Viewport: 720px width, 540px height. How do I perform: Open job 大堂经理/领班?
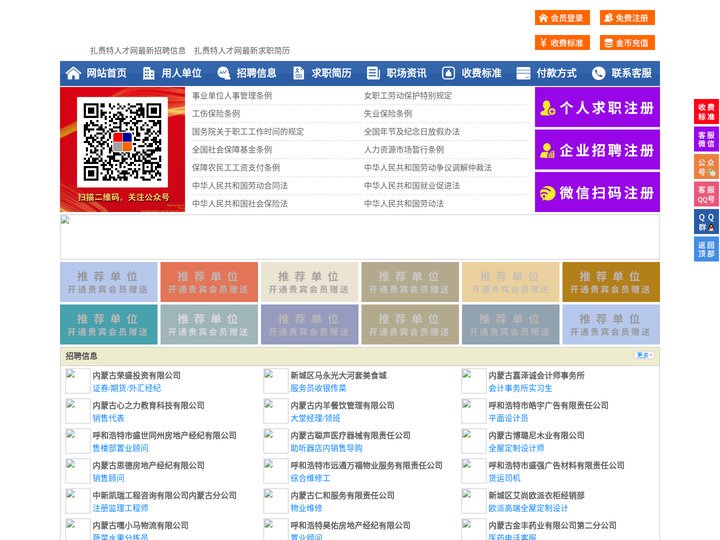click(x=315, y=418)
